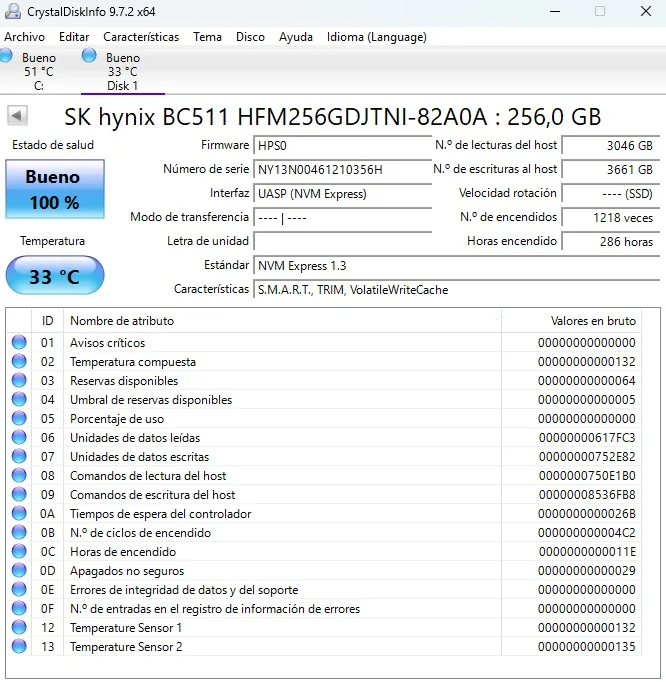The height and width of the screenshot is (682, 666).
Task: Select the Disk 1 drive tab
Action: click(123, 70)
